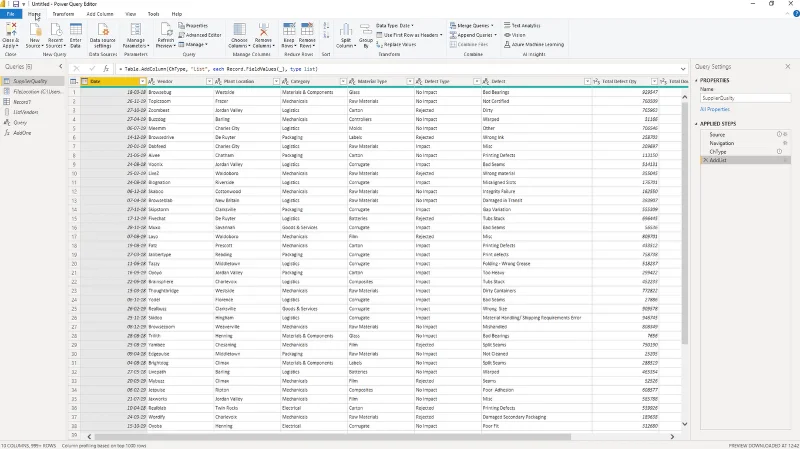Open Date column filter dropdown
Image resolution: width=800 pixels, height=449 pixels.
pos(142,82)
